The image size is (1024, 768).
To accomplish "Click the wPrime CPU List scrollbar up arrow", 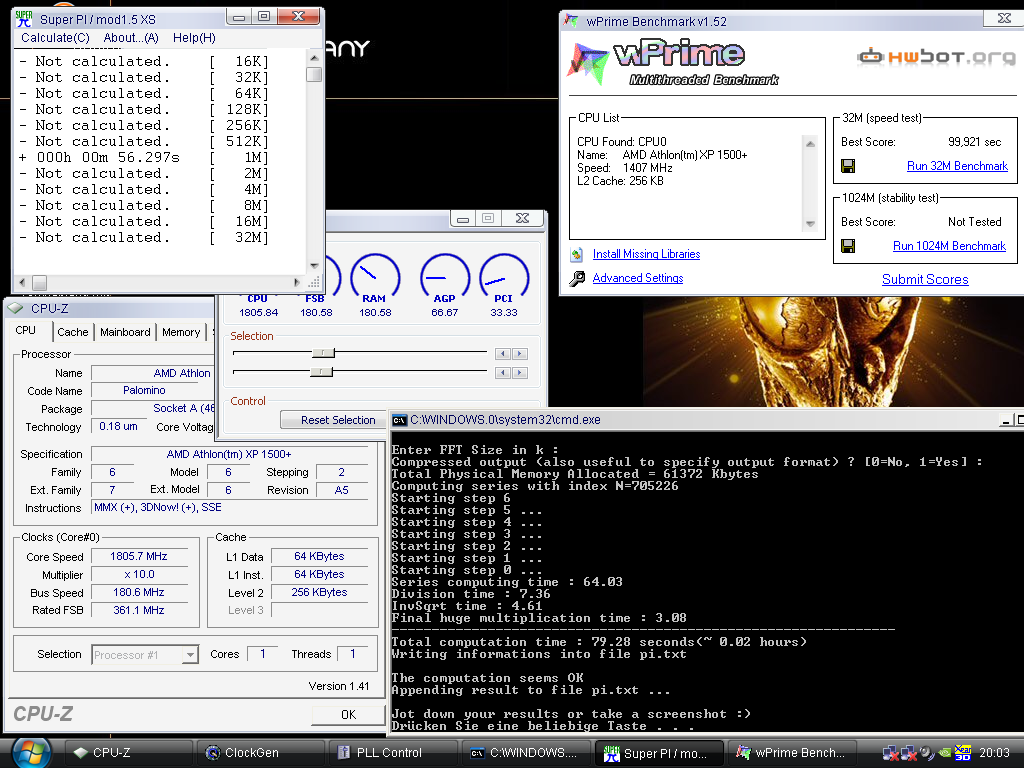I will [x=810, y=144].
